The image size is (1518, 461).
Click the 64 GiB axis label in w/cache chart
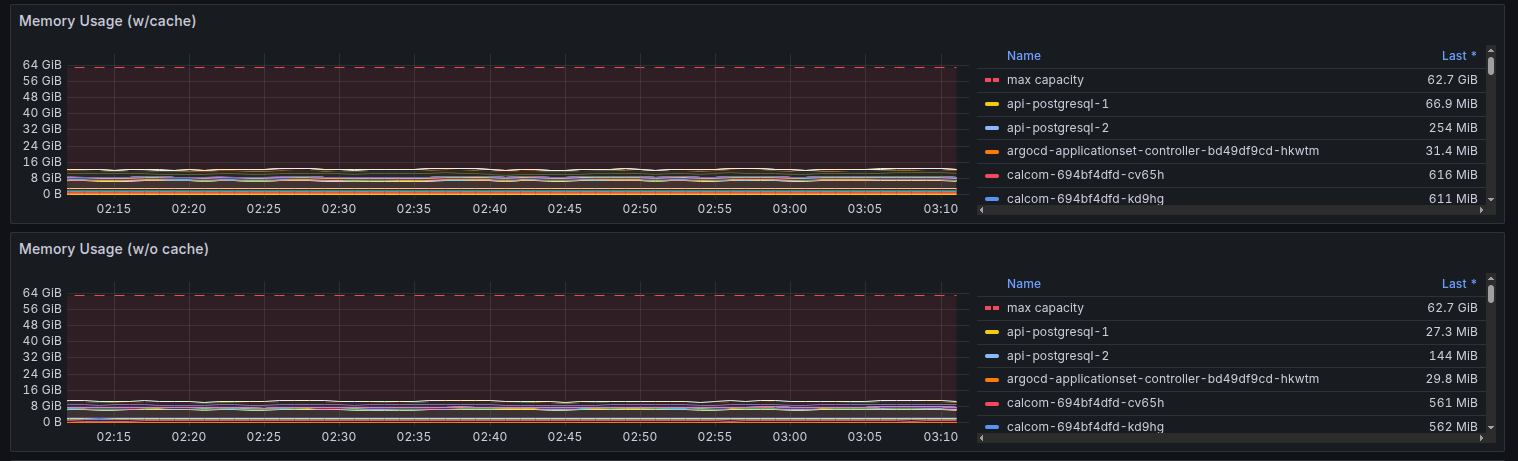(x=42, y=64)
